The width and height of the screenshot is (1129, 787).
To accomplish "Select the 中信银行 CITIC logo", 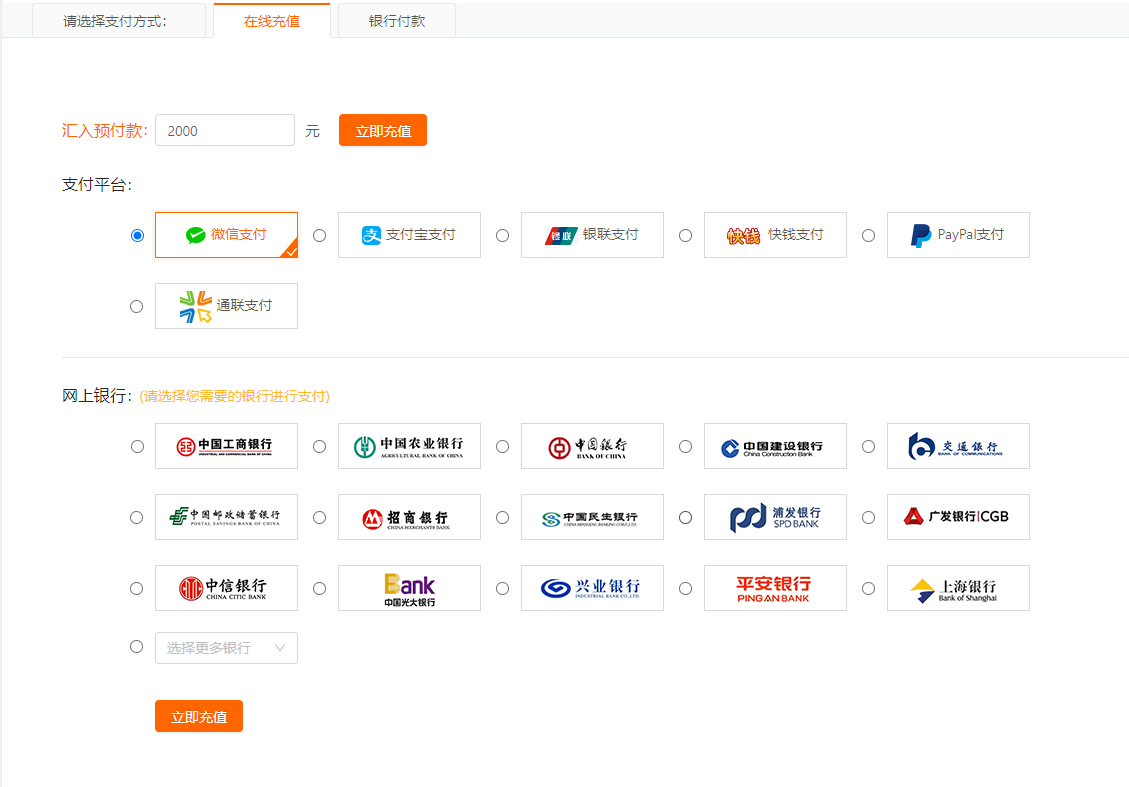I will tap(226, 588).
